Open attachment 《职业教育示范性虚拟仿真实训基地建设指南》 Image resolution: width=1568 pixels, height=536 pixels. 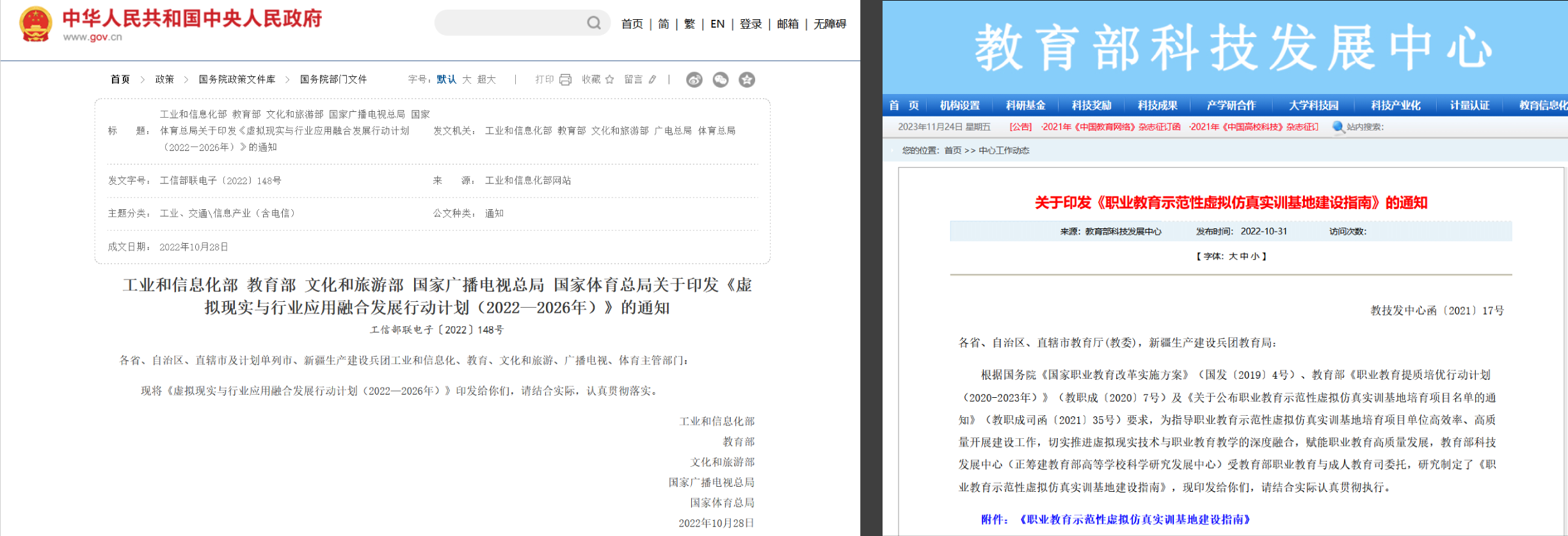[x=1135, y=519]
